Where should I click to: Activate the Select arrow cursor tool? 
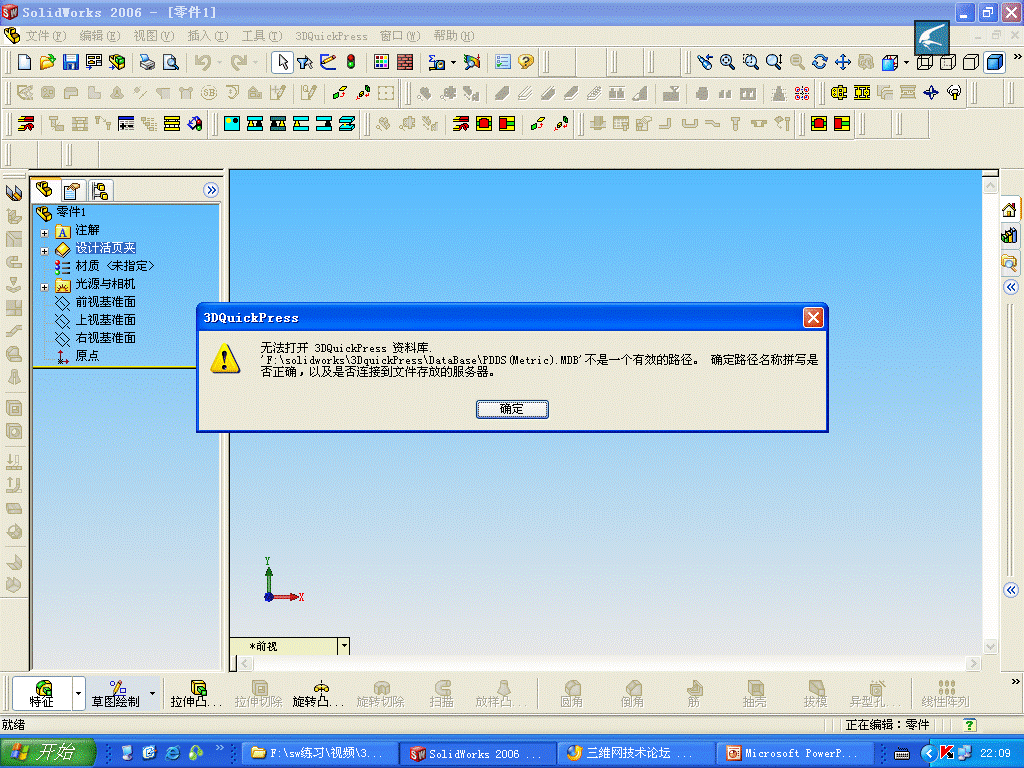(x=282, y=62)
